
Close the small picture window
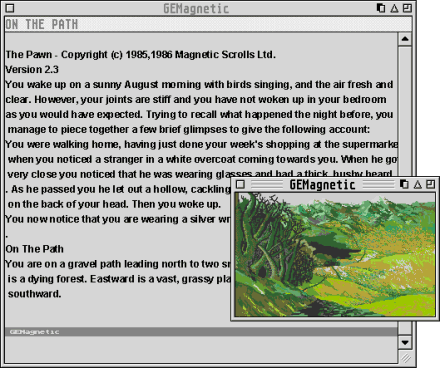[x=241, y=184]
